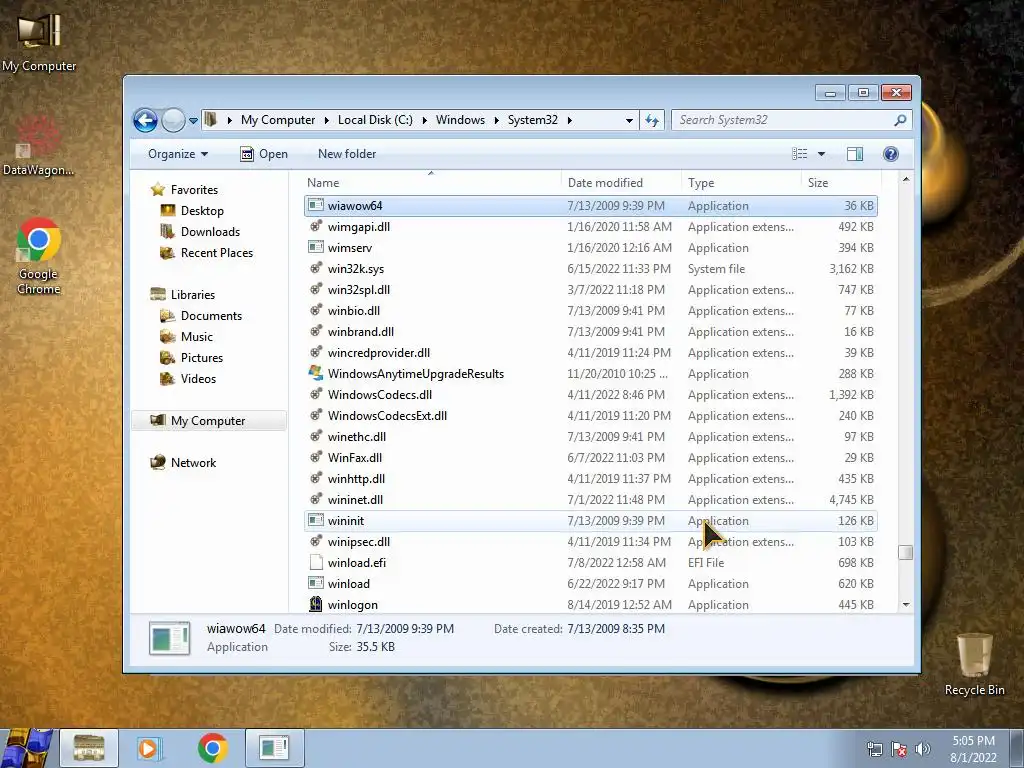The width and height of the screenshot is (1024, 768).
Task: Select wininet.dll file
Action: 590,500
